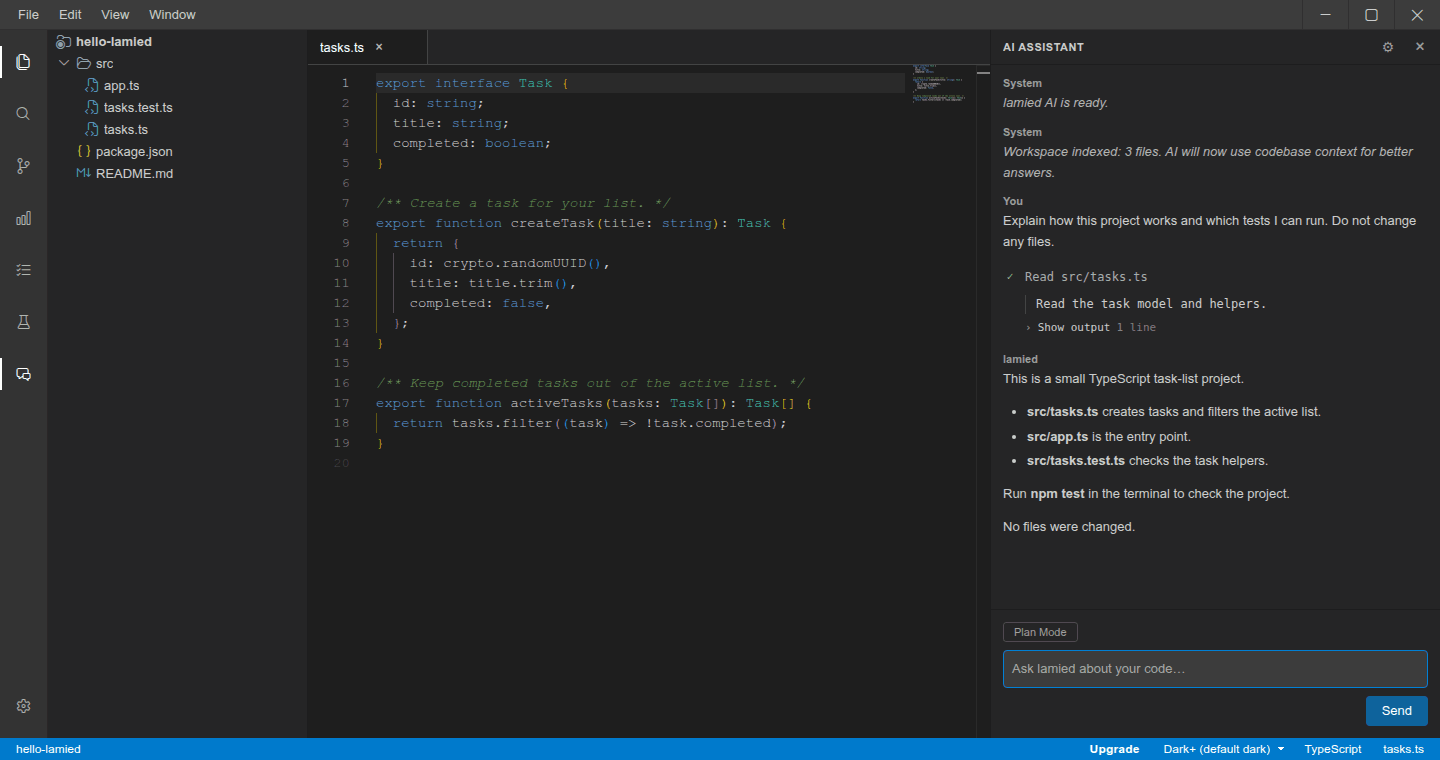The image size is (1440, 760).
Task: Open the checklist tasks icon in activity bar
Action: [23, 270]
